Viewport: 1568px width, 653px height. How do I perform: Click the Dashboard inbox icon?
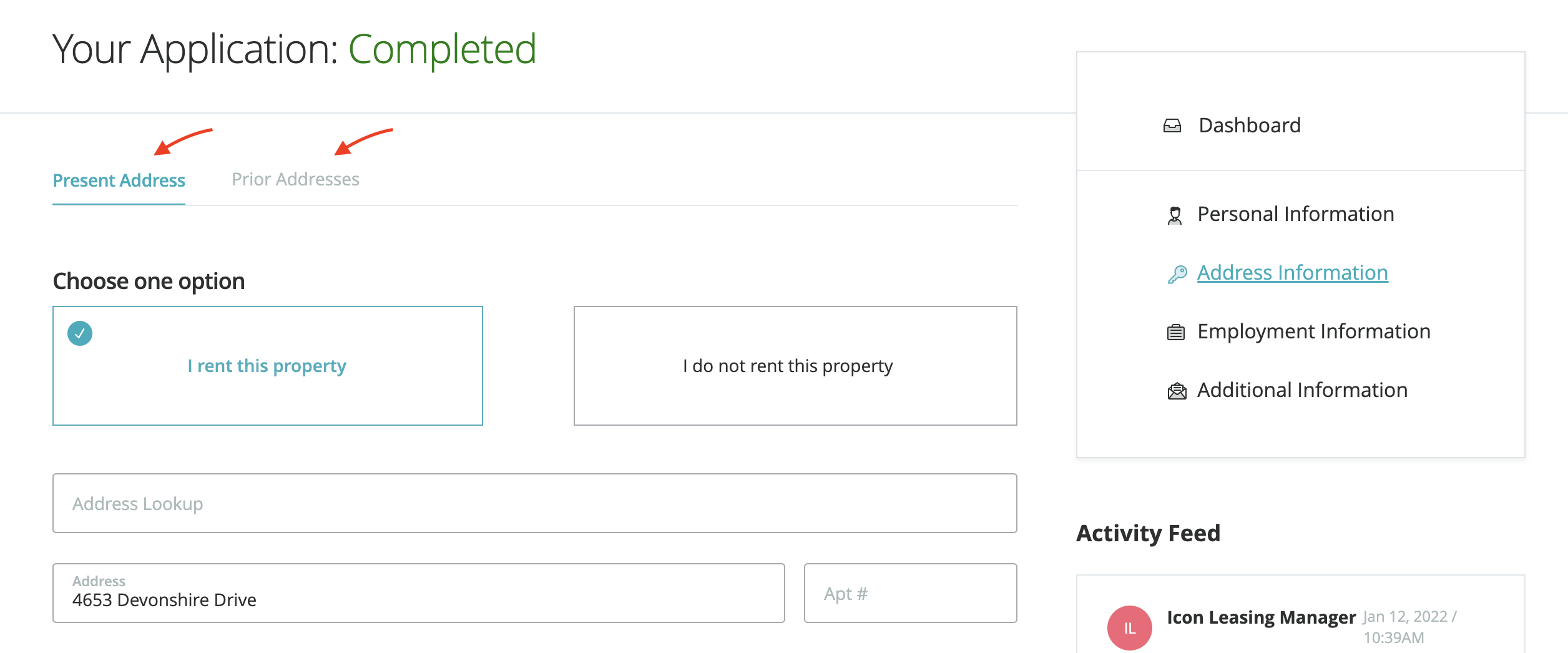coord(1172,126)
